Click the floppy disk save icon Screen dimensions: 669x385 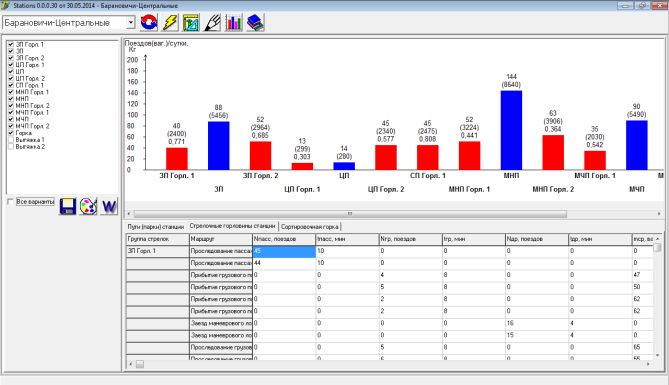[x=67, y=207]
